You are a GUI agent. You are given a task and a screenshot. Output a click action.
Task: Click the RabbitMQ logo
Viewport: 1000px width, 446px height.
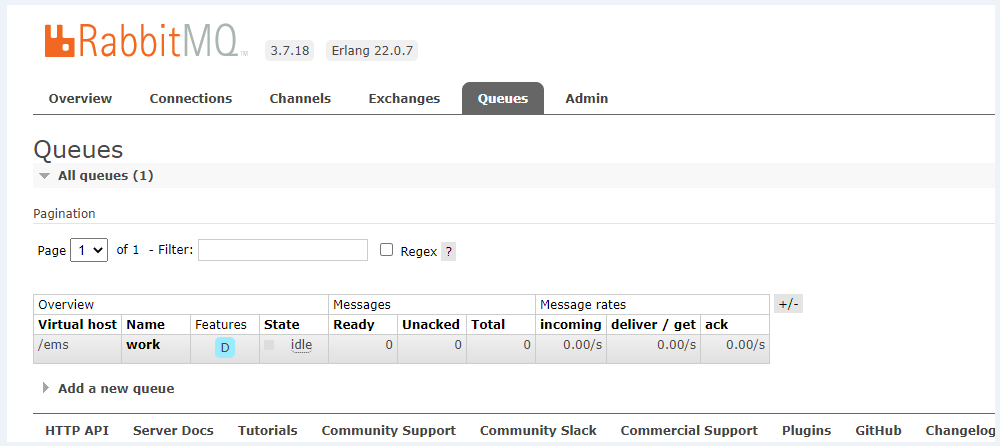(145, 41)
